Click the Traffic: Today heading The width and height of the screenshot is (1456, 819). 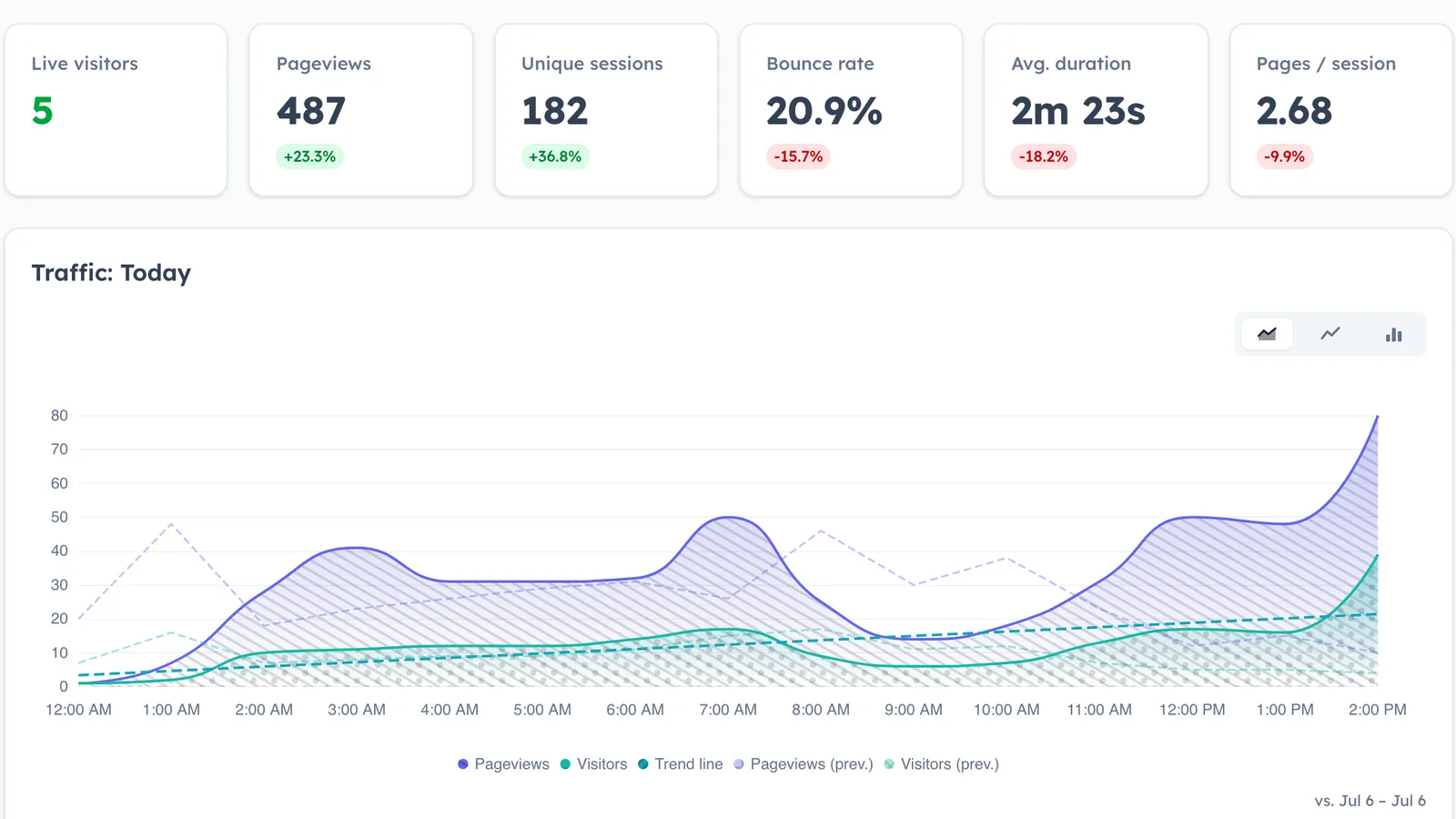(x=111, y=273)
